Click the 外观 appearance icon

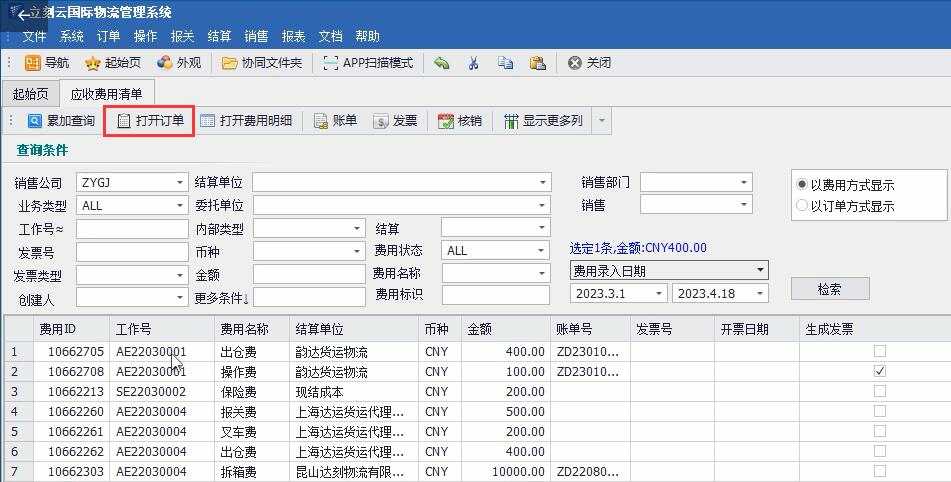coord(165,63)
